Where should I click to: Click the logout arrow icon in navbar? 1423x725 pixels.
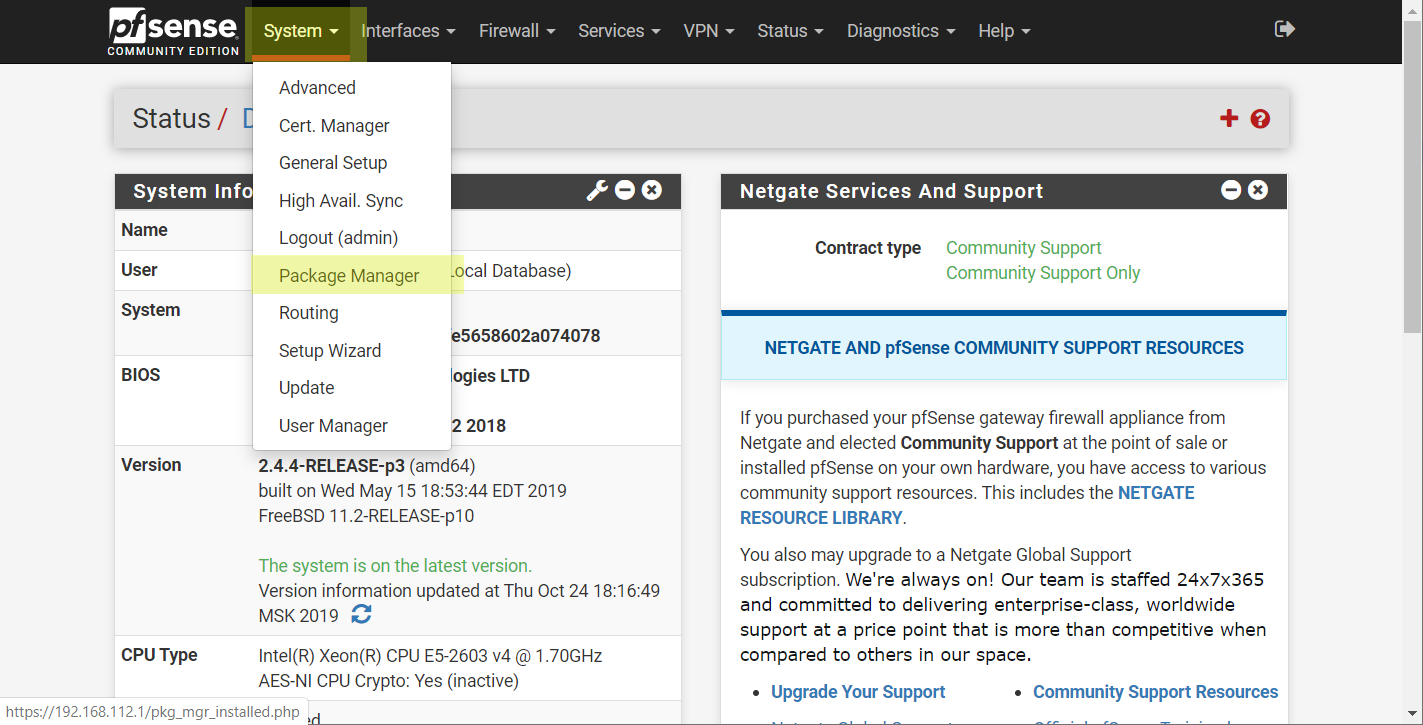[x=1285, y=30]
